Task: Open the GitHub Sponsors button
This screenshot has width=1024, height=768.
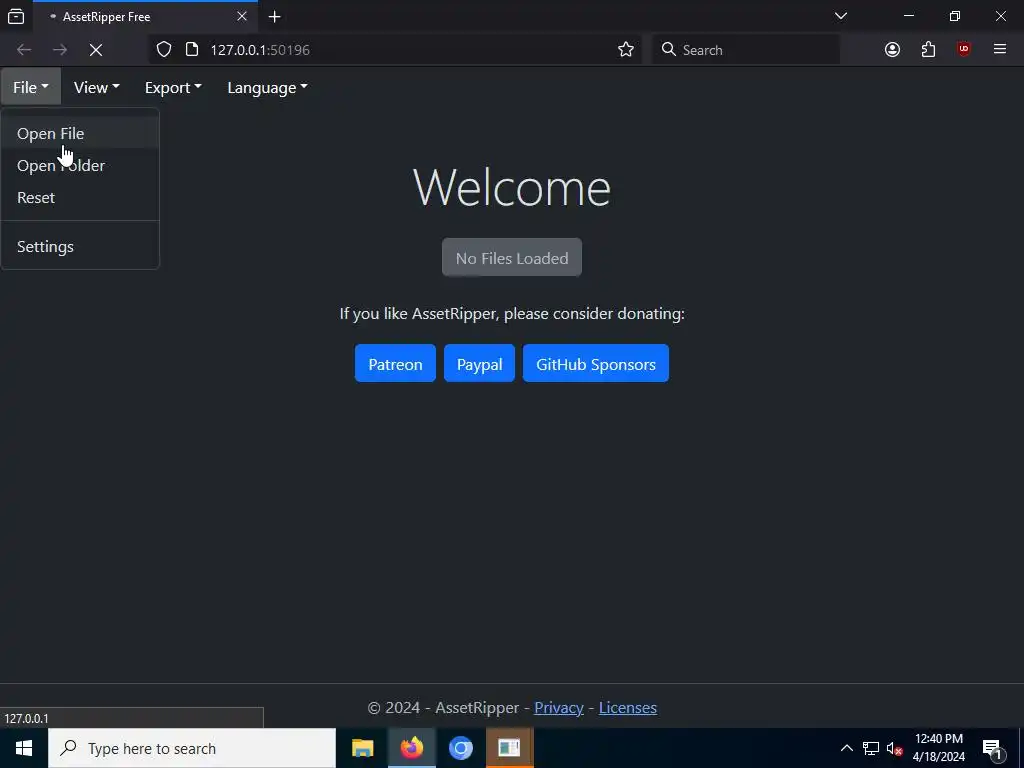Action: [596, 363]
